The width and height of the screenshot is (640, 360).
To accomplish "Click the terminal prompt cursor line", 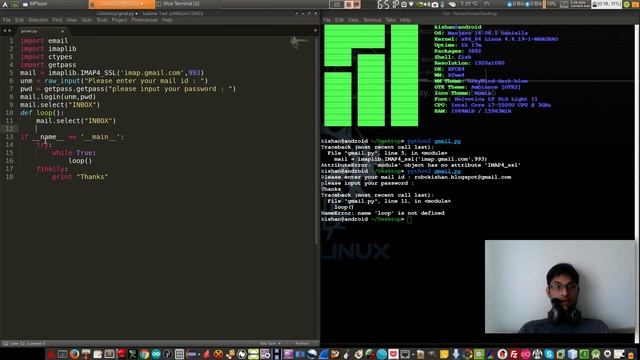I will coord(367,219).
